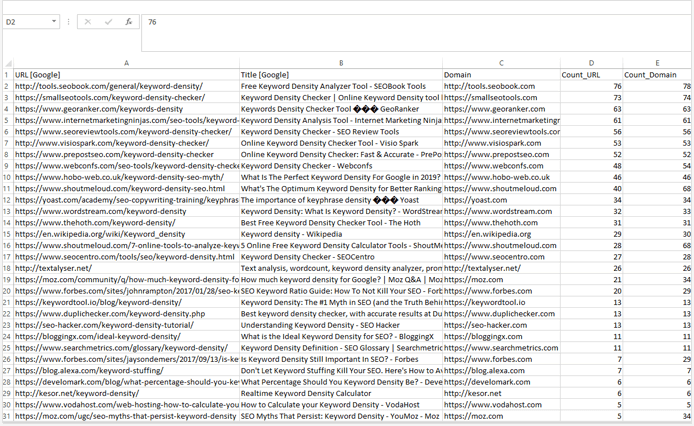The image size is (694, 426).
Task: Select the 'Keyword Density Checker - SEO Review Tools' title
Action: click(x=341, y=132)
